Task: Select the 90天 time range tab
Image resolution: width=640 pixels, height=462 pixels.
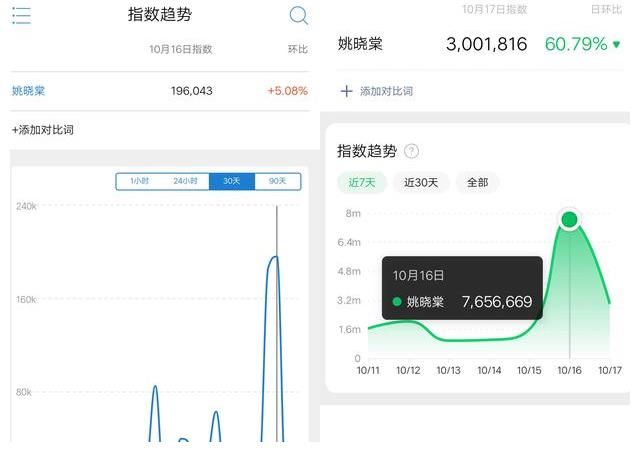Action: point(278,181)
